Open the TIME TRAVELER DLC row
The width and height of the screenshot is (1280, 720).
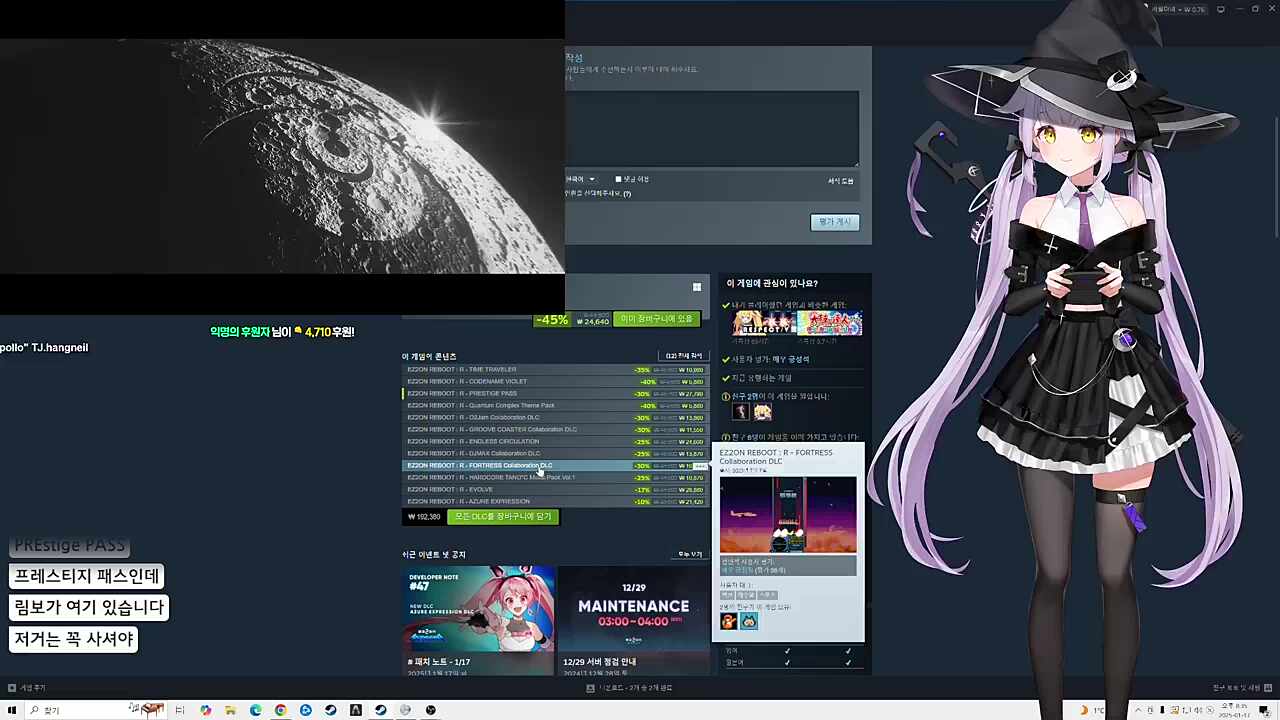click(x=554, y=369)
